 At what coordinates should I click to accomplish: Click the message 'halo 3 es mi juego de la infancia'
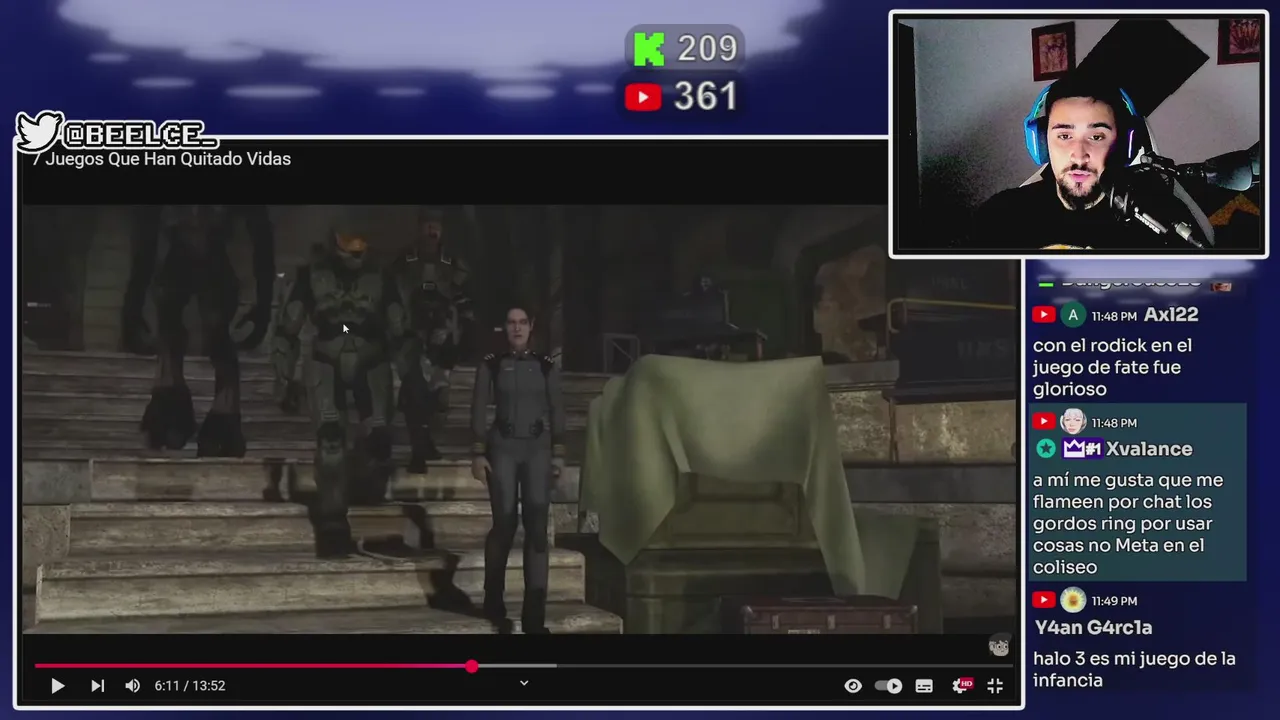click(x=1134, y=669)
